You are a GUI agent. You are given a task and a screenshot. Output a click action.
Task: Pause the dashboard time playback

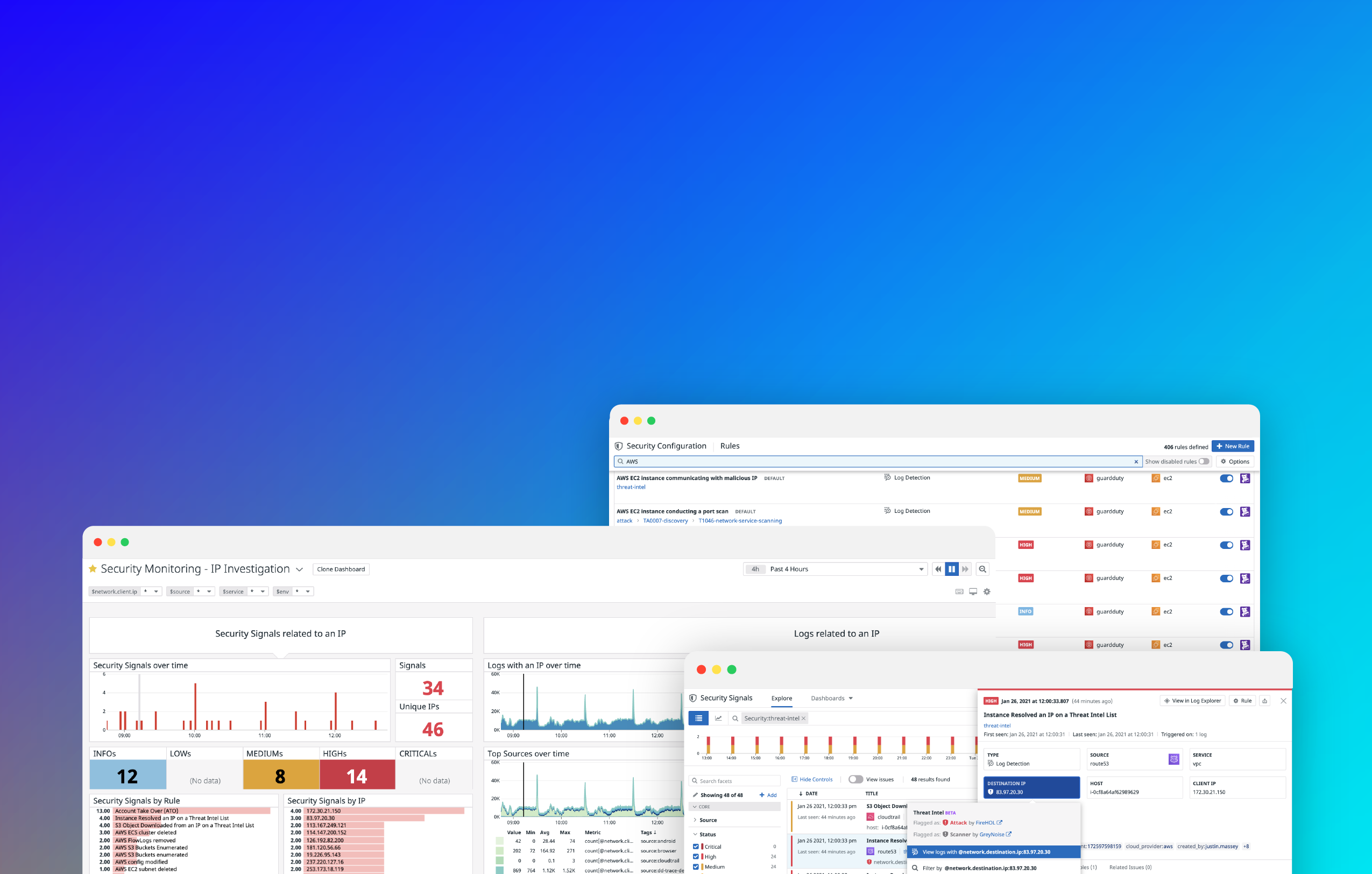[x=951, y=569]
